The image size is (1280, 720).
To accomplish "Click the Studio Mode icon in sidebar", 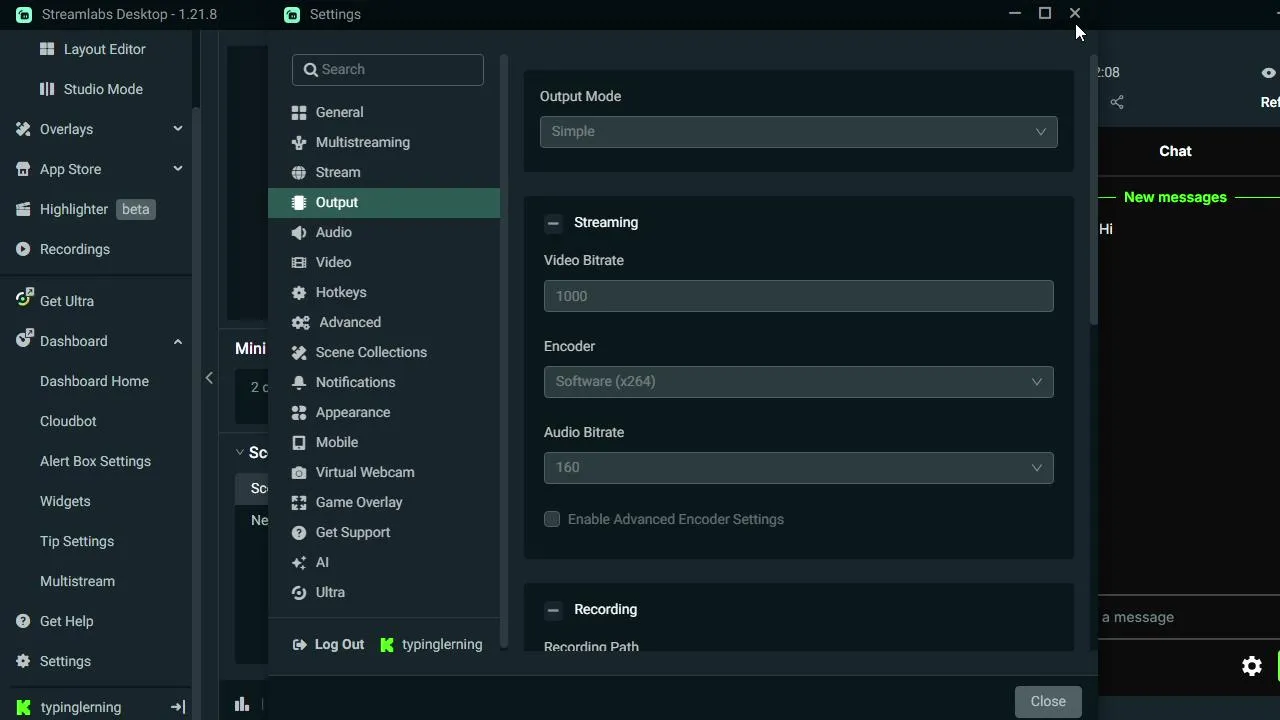I will 47,89.
